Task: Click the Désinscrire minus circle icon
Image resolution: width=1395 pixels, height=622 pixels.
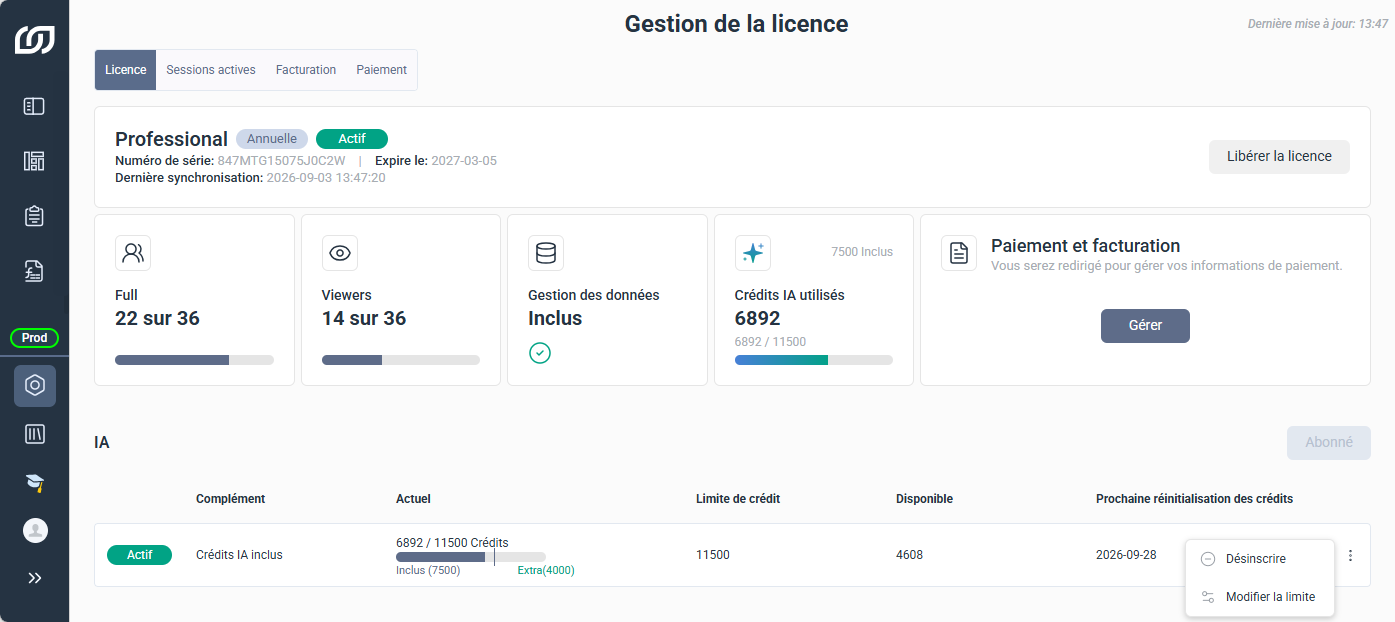Action: 1208,559
